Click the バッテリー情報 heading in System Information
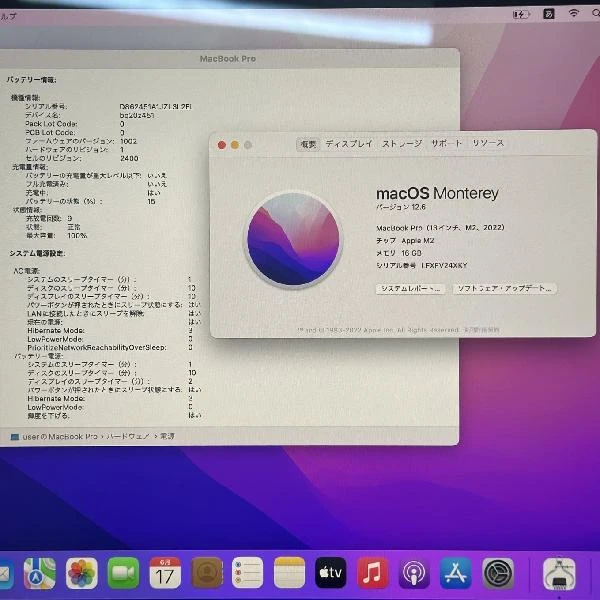Image resolution: width=600 pixels, height=600 pixels. pyautogui.click(x=31, y=80)
